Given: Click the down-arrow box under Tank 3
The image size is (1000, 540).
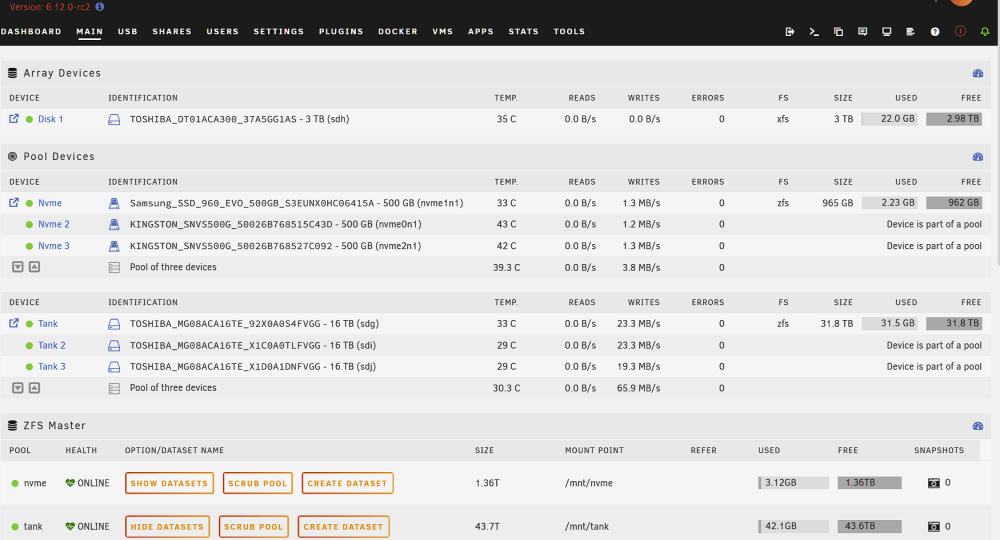Looking at the screenshot, I should pyautogui.click(x=18, y=388).
